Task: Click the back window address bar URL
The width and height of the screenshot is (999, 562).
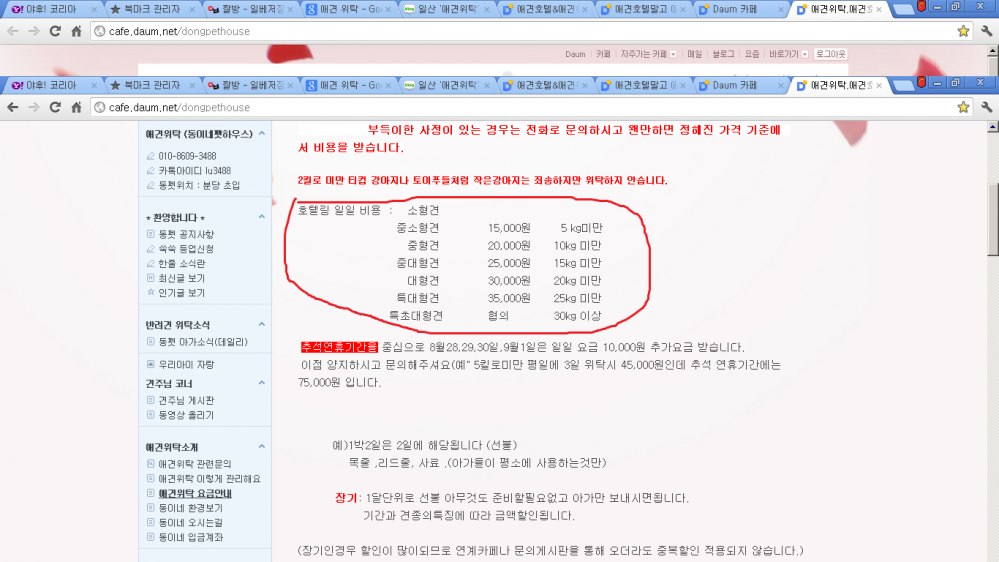Action: coord(179,31)
